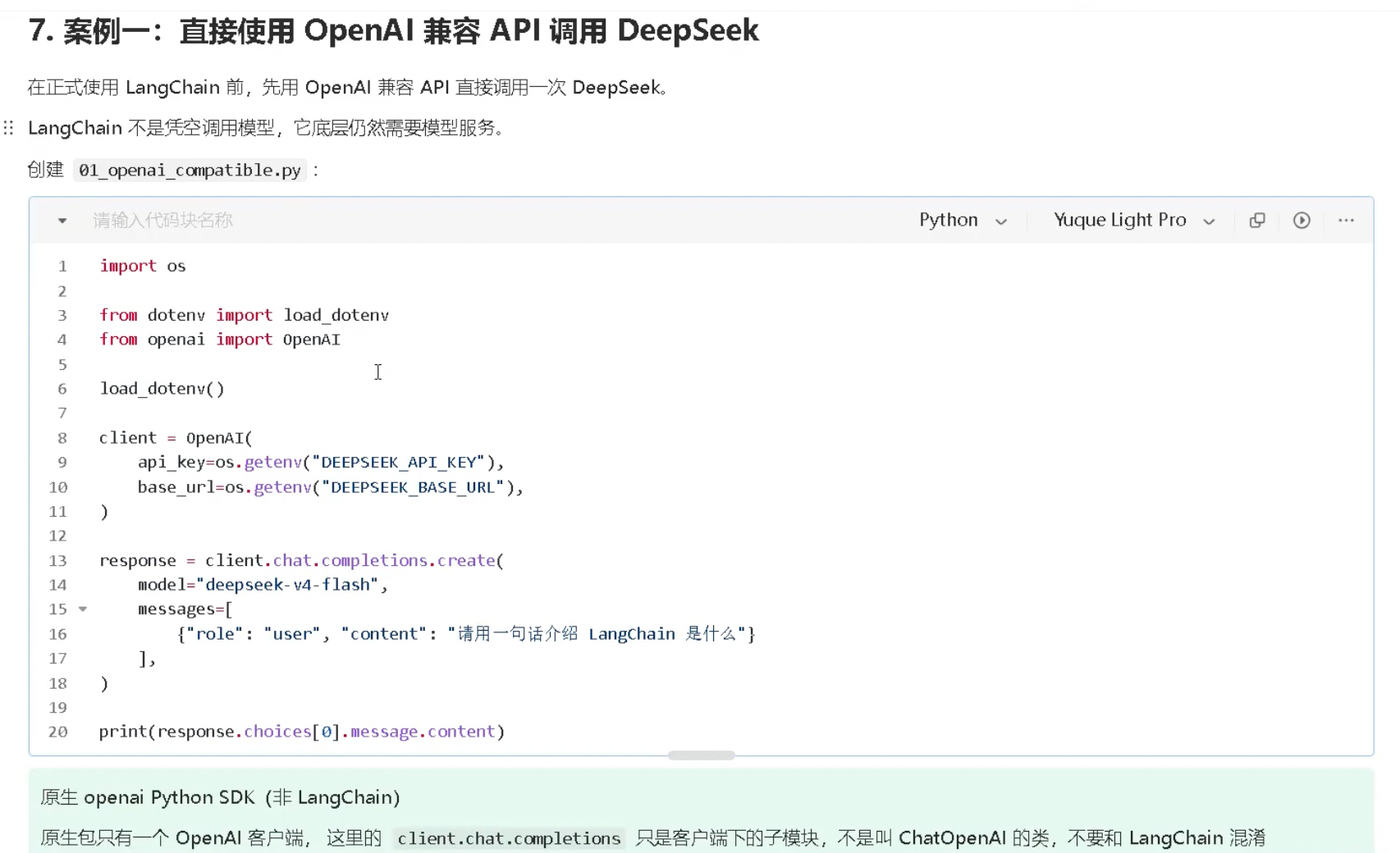Viewport: 1400px width, 853px height.
Task: Click the "DEEPSEEK_BASE_URL" string
Action: coord(413,487)
